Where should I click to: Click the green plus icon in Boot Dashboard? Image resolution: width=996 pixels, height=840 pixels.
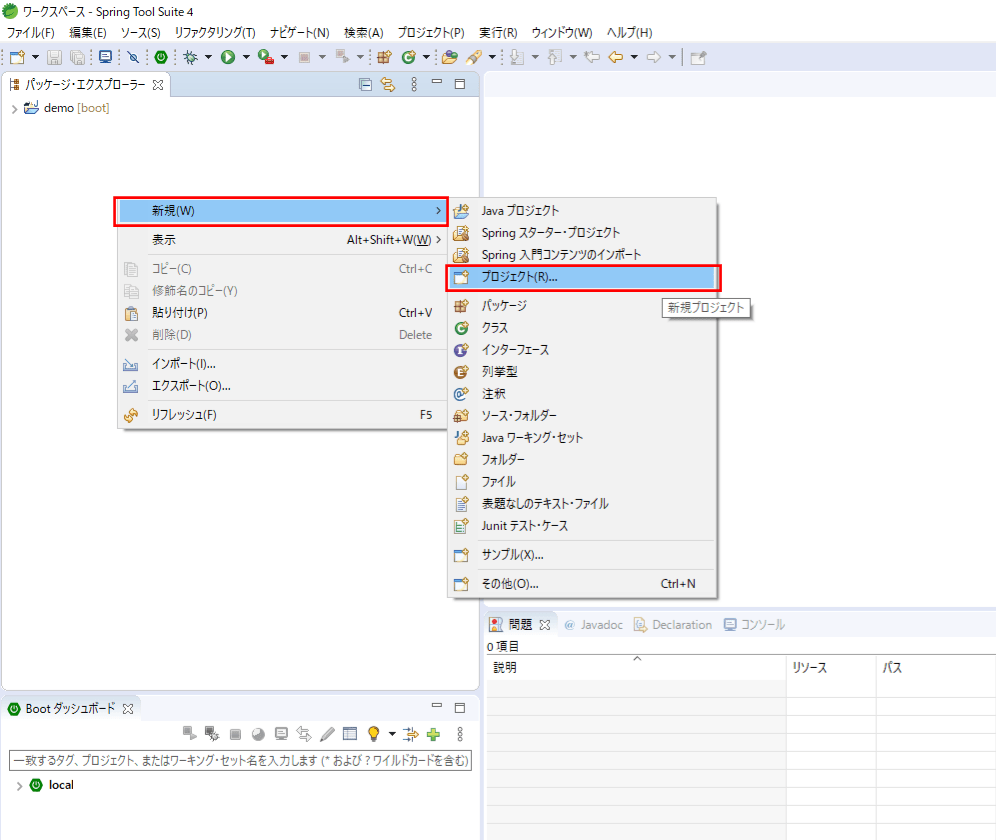[x=433, y=734]
